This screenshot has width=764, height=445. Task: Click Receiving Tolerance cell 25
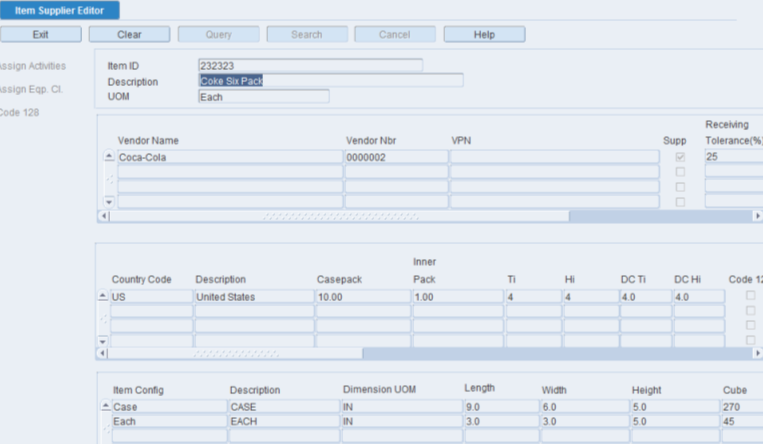[734, 156]
